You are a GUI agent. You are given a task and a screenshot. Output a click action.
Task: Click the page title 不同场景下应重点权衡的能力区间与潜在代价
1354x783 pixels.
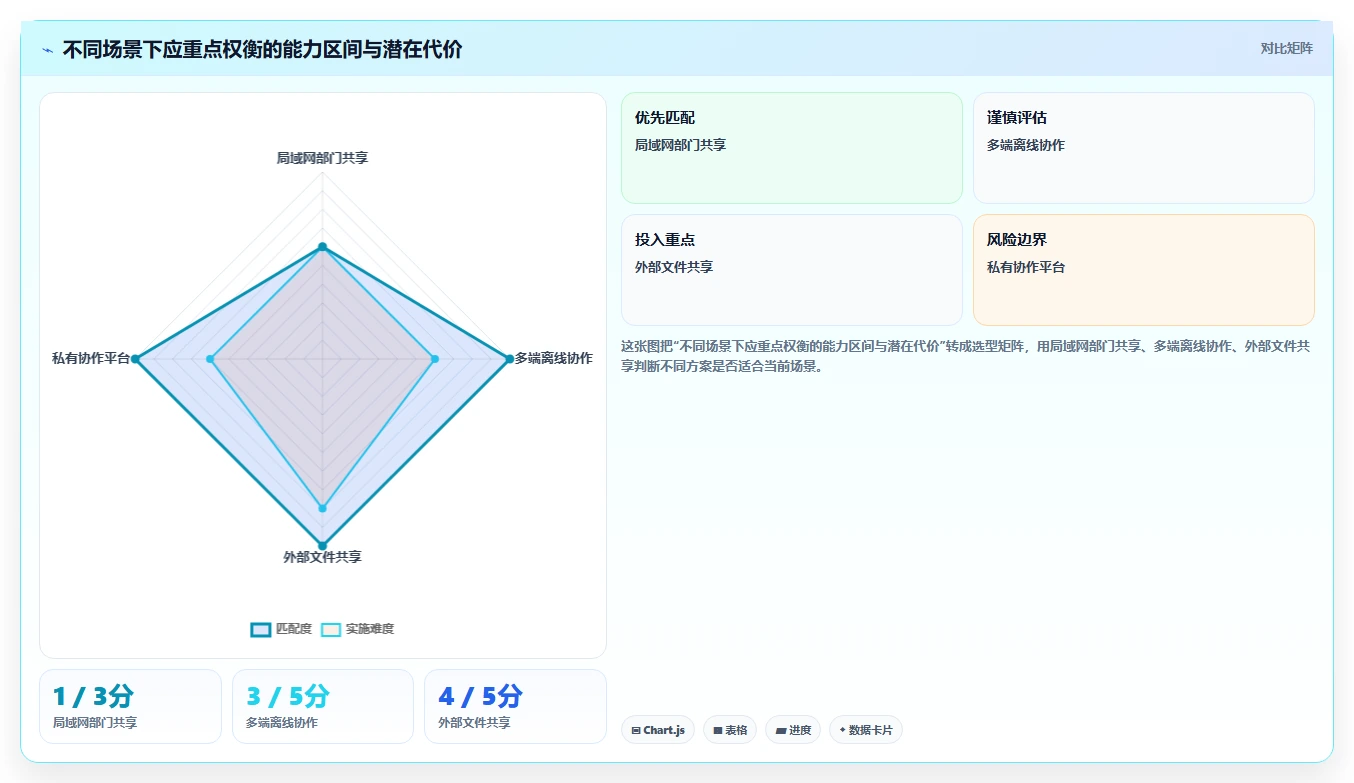pyautogui.click(x=263, y=50)
